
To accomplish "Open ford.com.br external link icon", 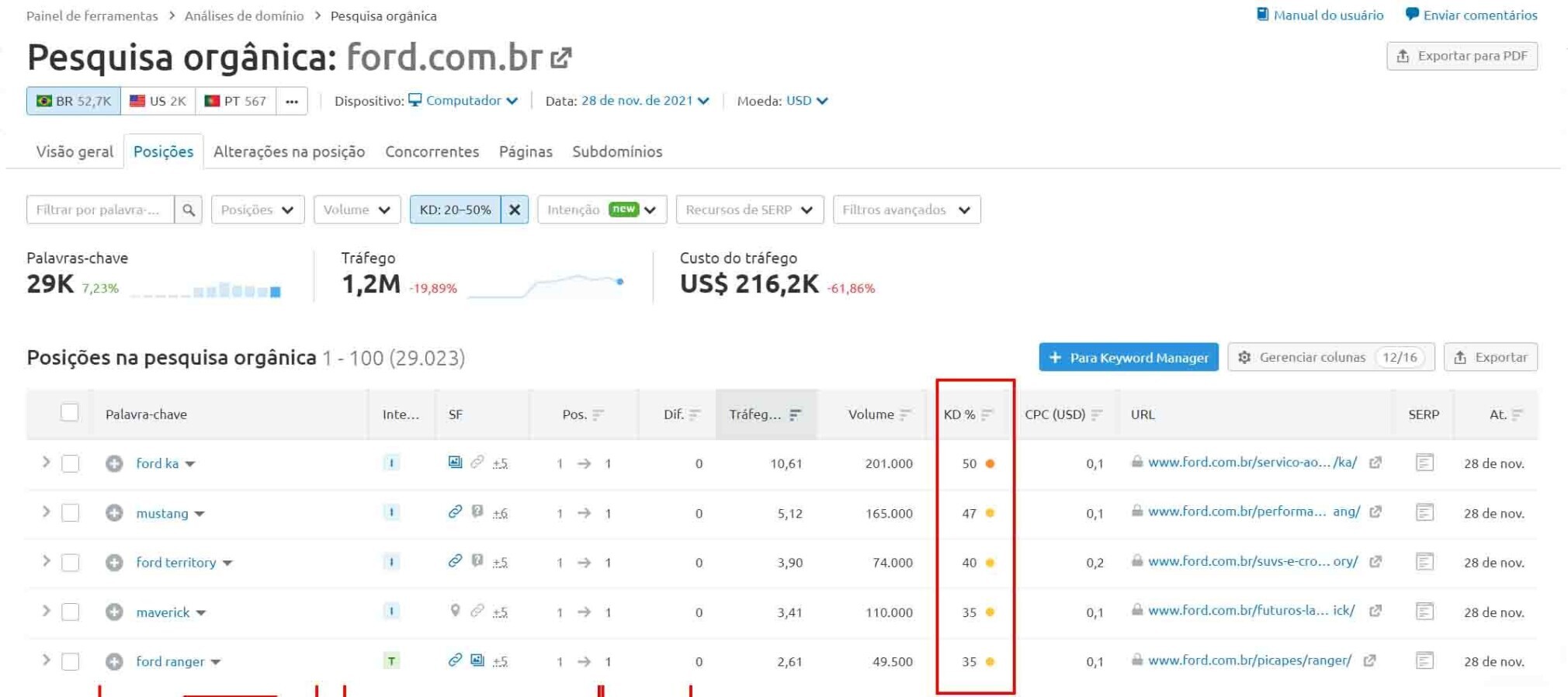I will coord(561,57).
